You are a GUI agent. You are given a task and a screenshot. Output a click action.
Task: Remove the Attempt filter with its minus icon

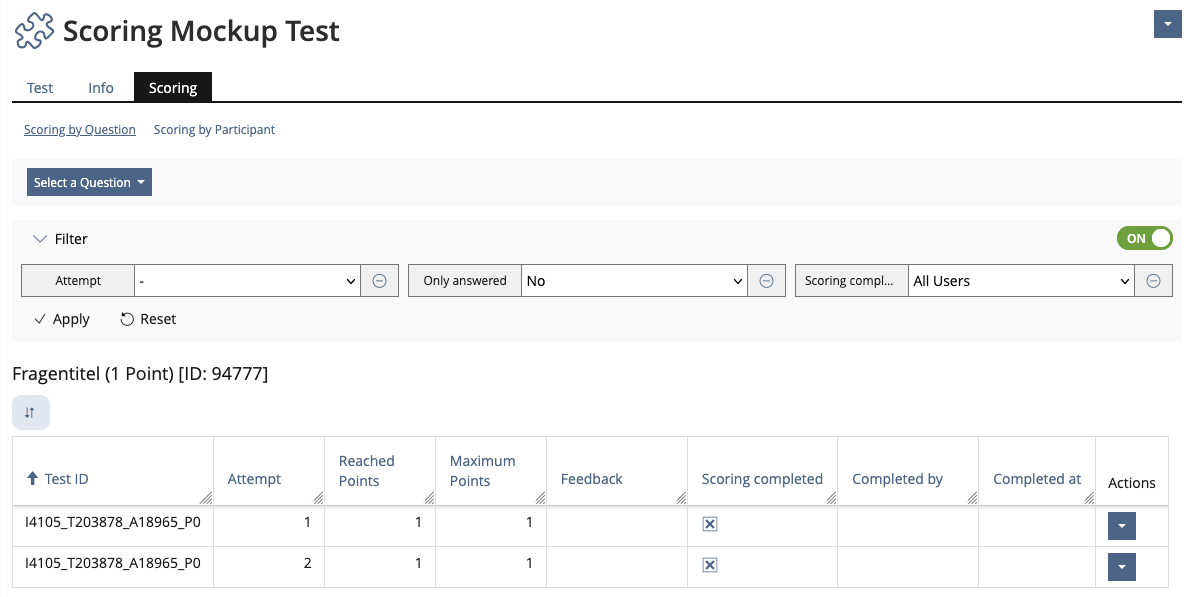point(379,280)
